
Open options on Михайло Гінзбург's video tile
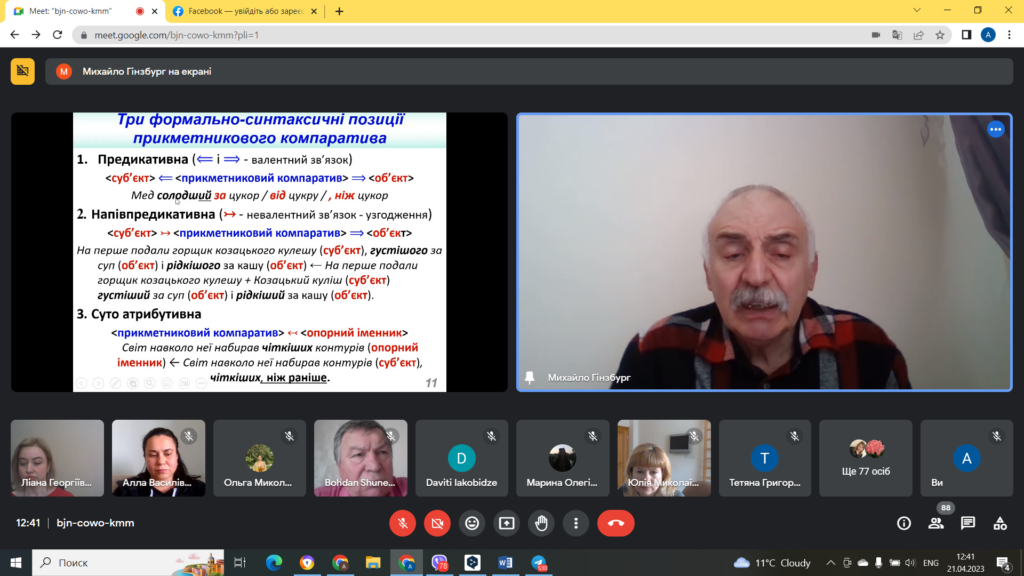coord(995,129)
